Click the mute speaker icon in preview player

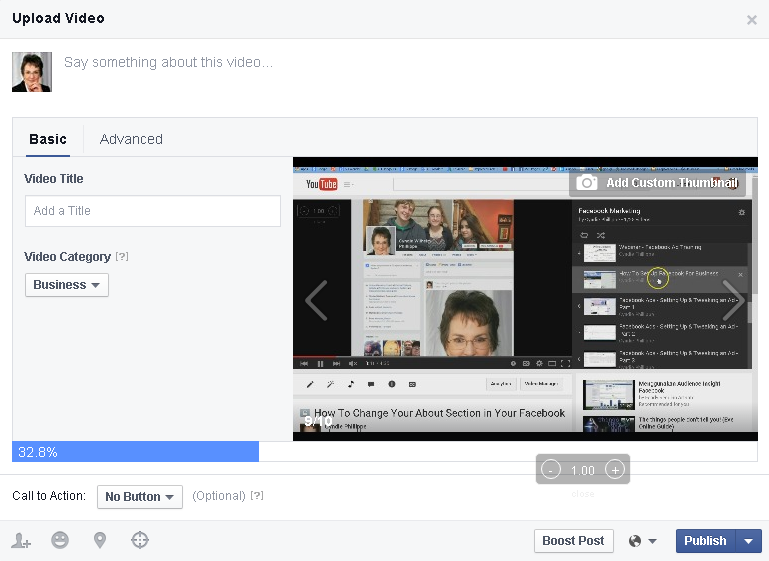click(353, 363)
